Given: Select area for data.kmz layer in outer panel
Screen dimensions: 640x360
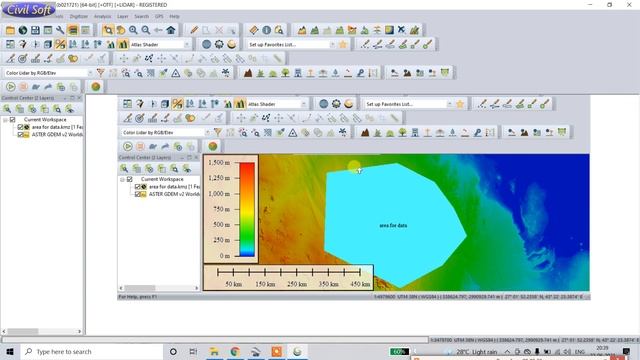Looking at the screenshot, I should tap(57, 127).
